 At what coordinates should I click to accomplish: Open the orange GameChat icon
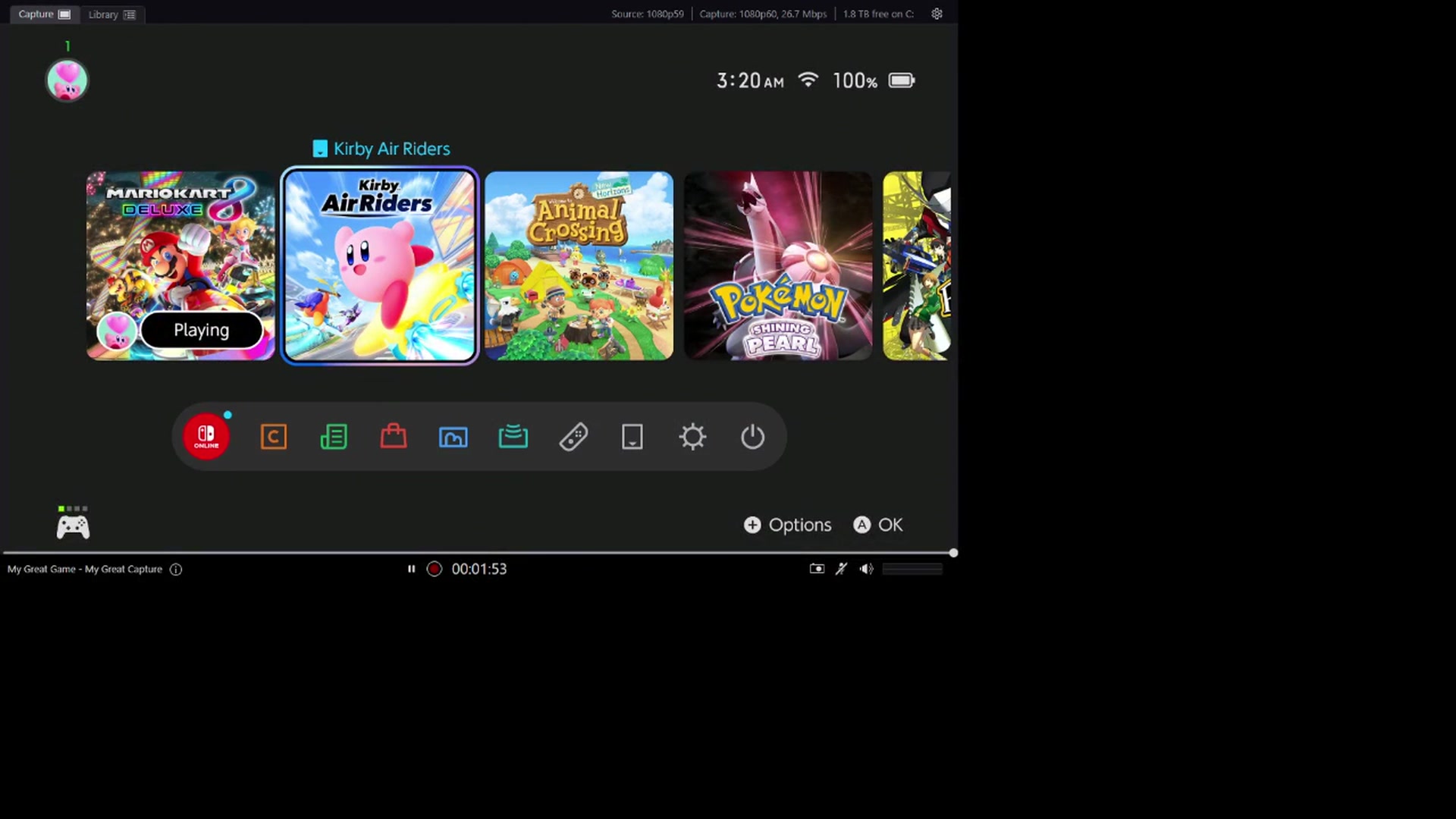[x=274, y=437]
